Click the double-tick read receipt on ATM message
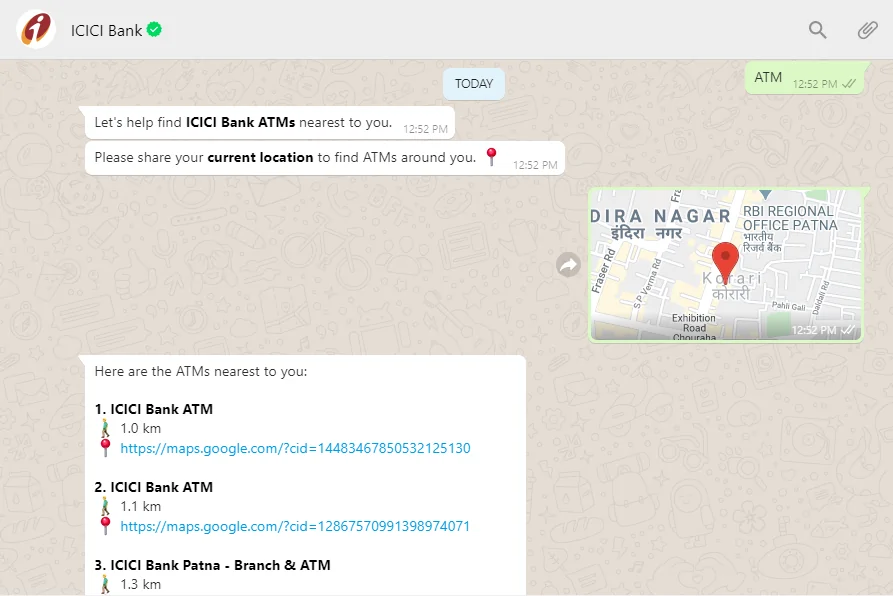 849,84
